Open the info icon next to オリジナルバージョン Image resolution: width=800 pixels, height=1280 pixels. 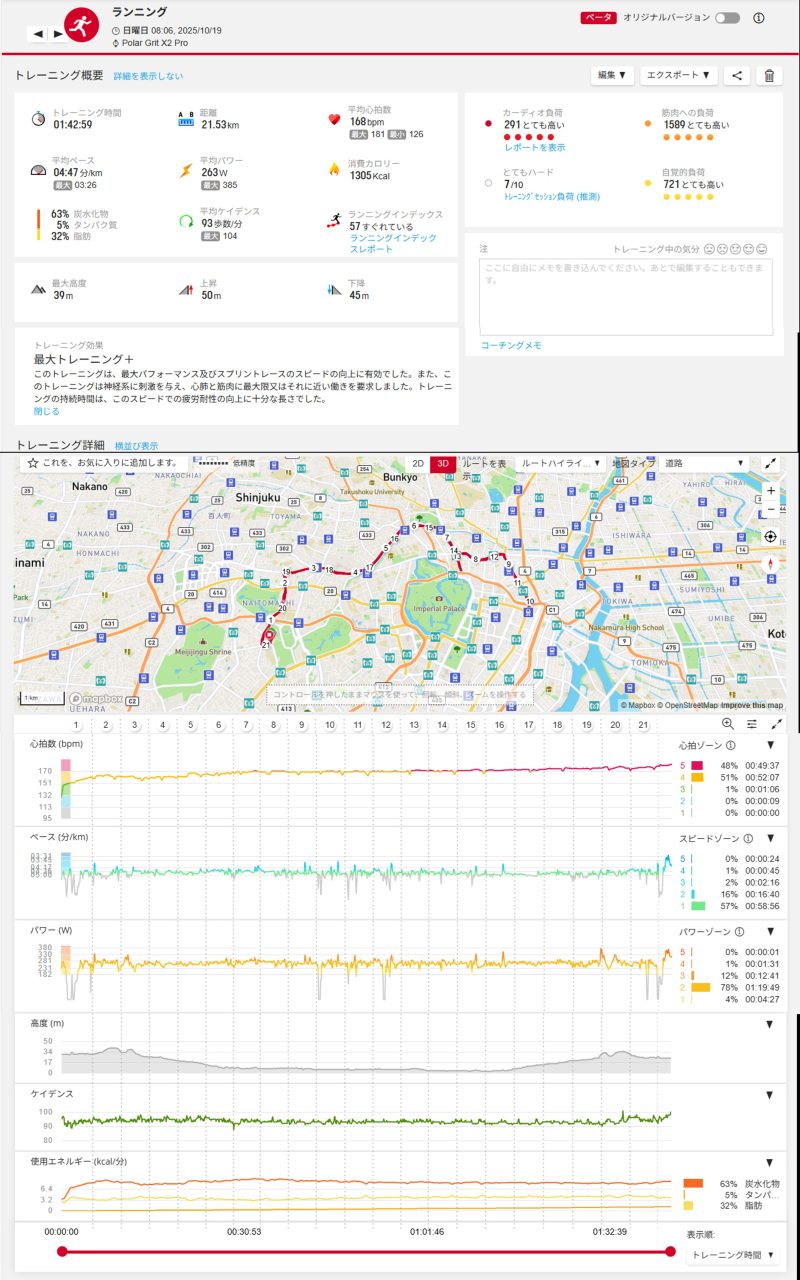coord(758,18)
